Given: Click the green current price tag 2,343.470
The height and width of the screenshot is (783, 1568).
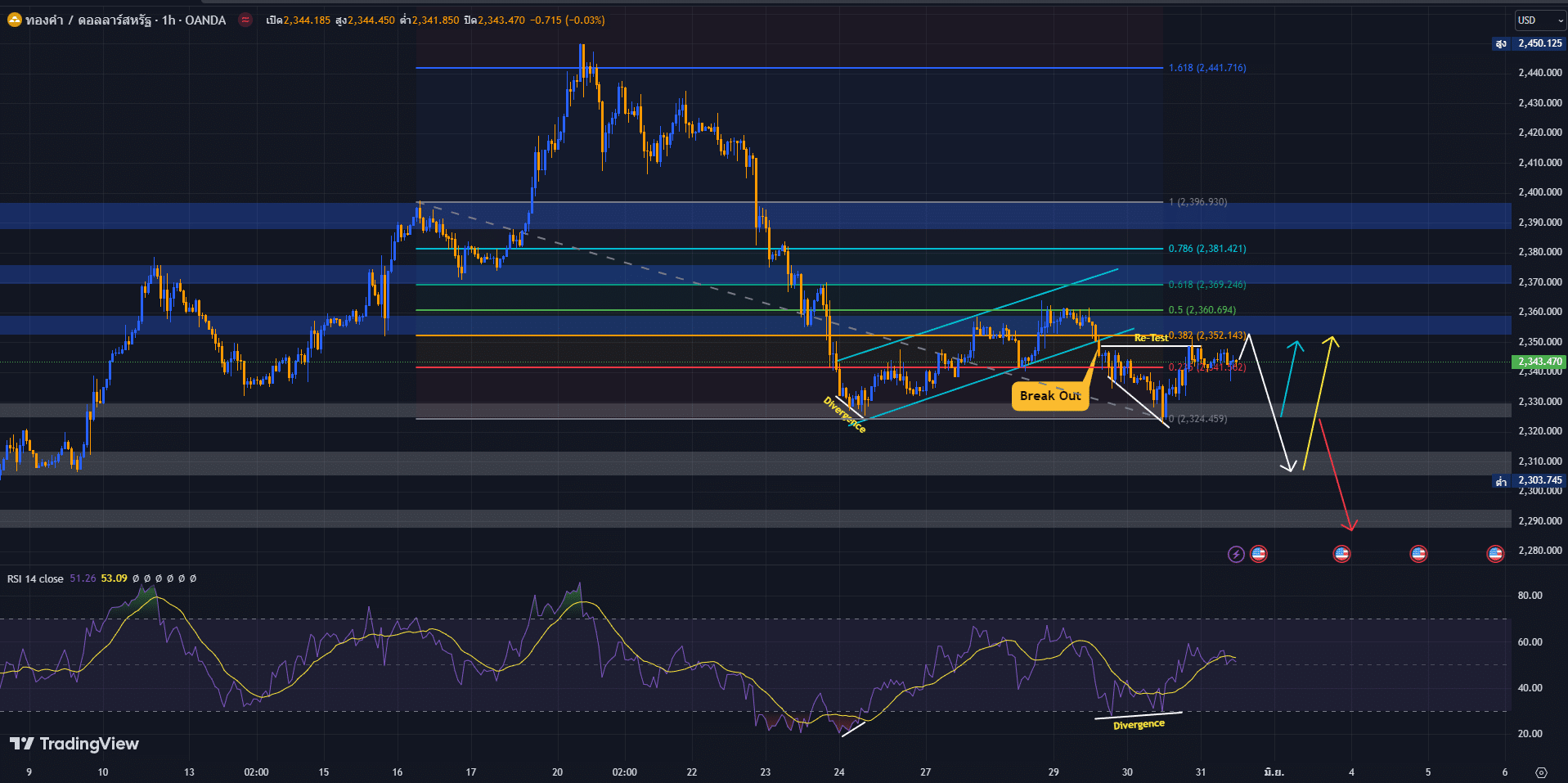Looking at the screenshot, I should (x=1539, y=362).
